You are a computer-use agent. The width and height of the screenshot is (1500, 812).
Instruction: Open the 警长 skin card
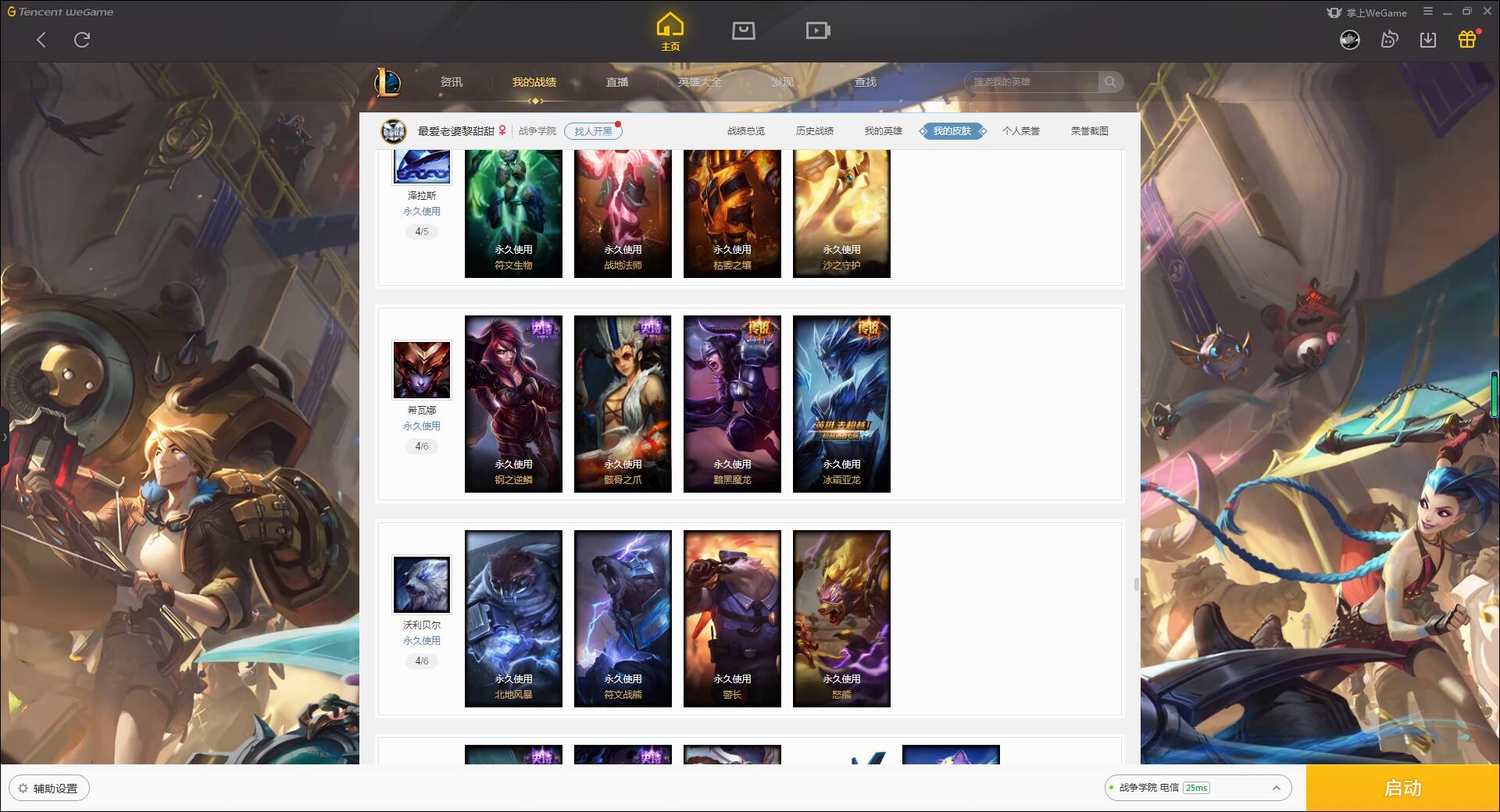pos(732,618)
